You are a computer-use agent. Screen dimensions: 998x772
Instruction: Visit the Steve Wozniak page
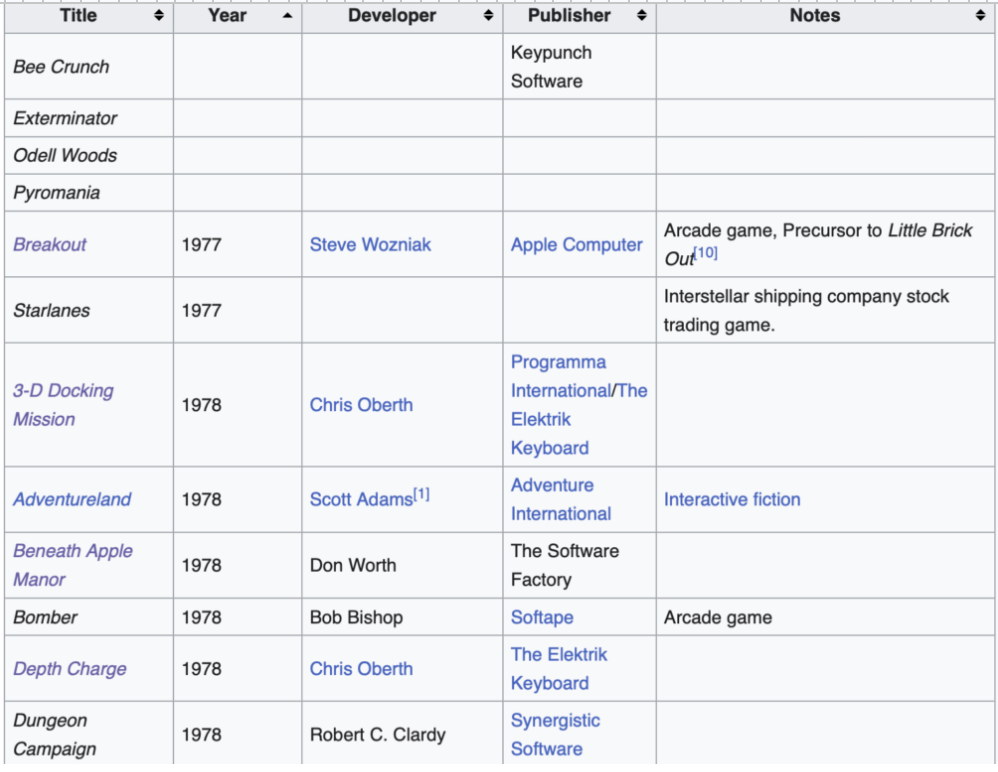click(x=370, y=244)
